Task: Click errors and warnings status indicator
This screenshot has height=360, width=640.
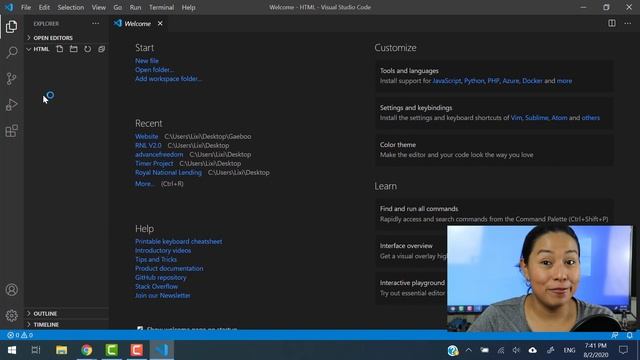Action: [20, 335]
